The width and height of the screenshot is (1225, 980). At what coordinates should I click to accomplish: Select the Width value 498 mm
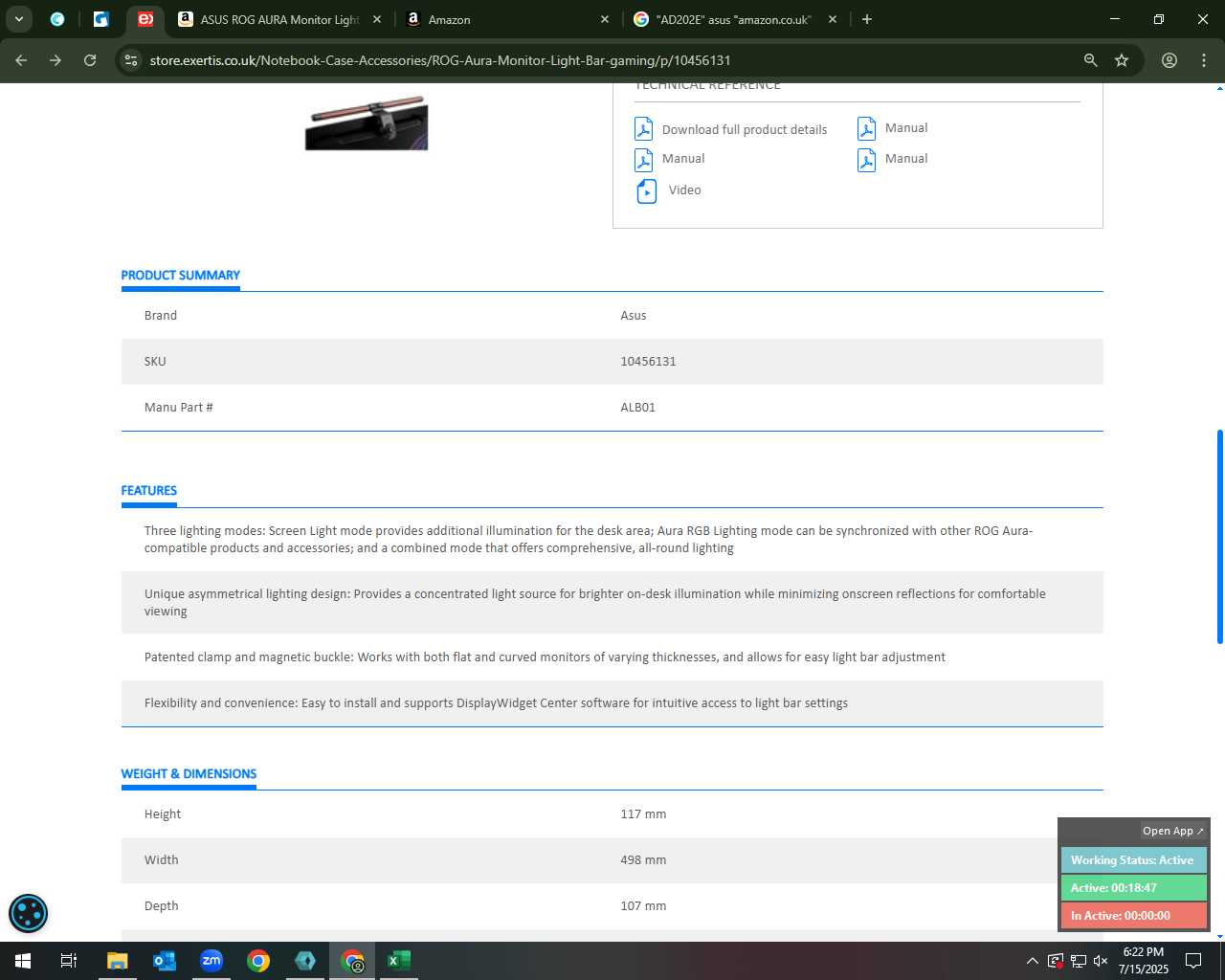pyautogui.click(x=643, y=860)
